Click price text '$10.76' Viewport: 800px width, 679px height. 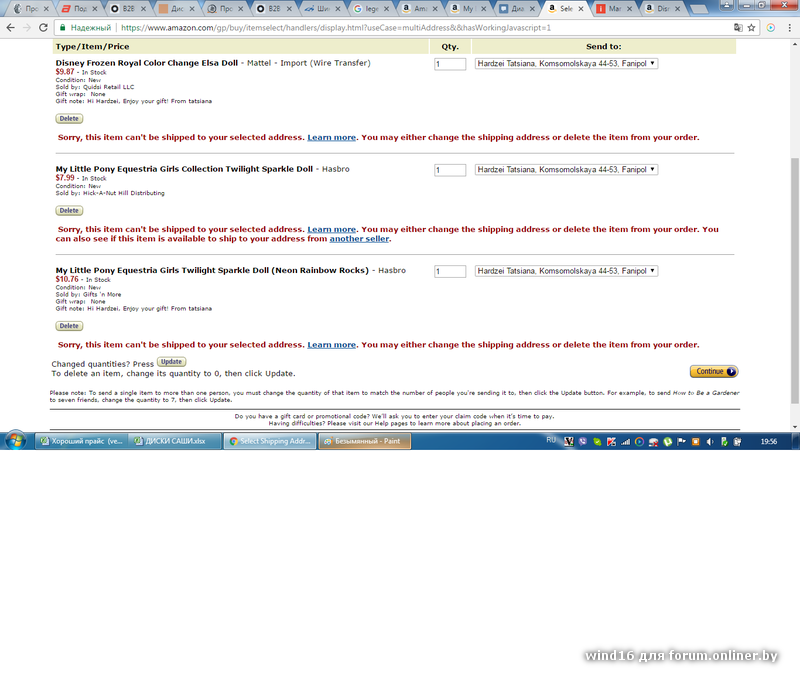[67, 279]
